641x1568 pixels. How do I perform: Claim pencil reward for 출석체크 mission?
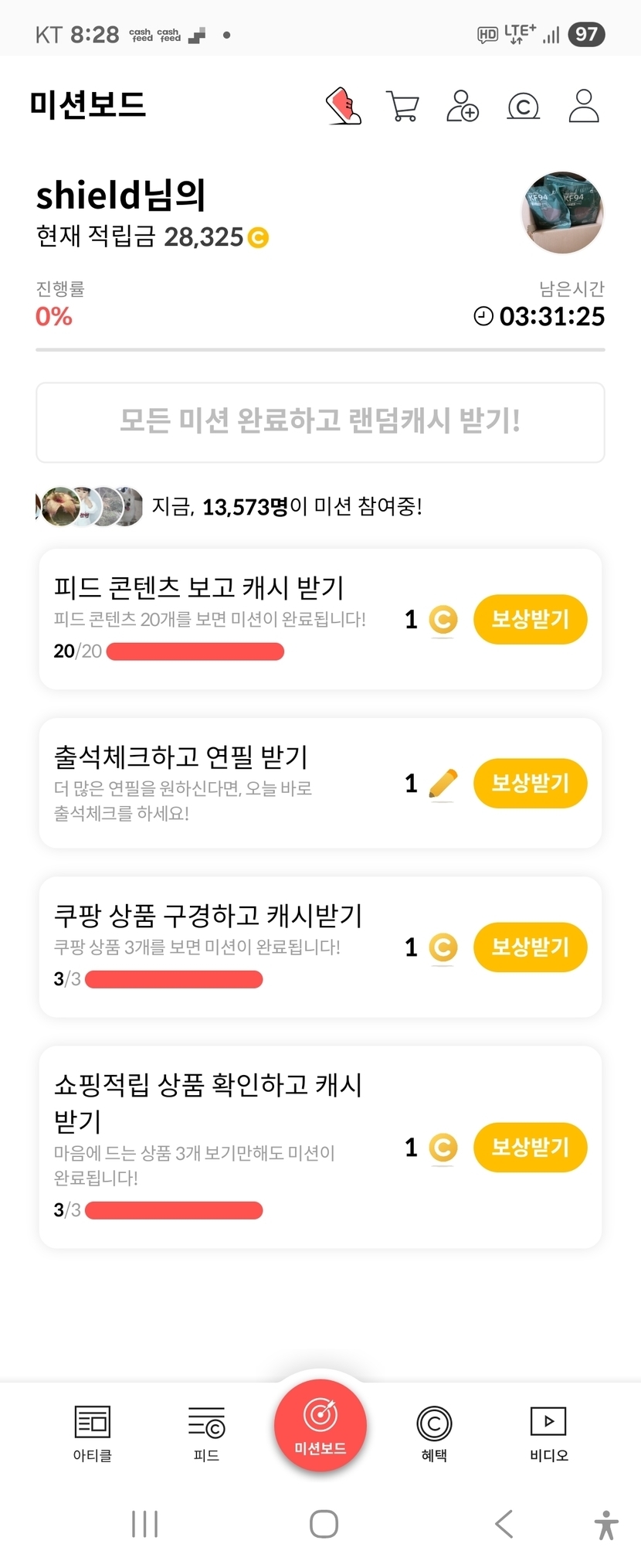[530, 783]
